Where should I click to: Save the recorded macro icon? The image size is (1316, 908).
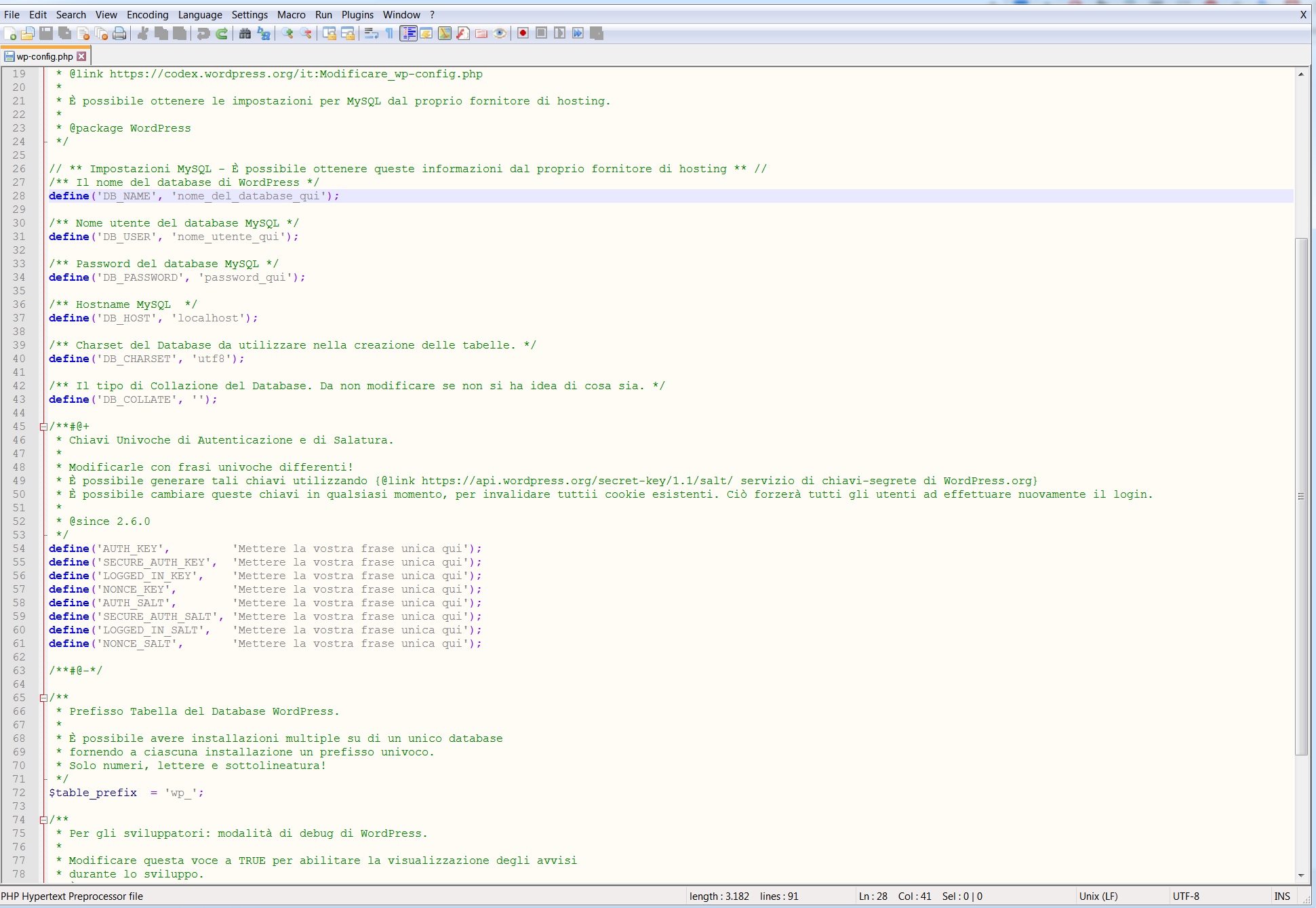(596, 33)
